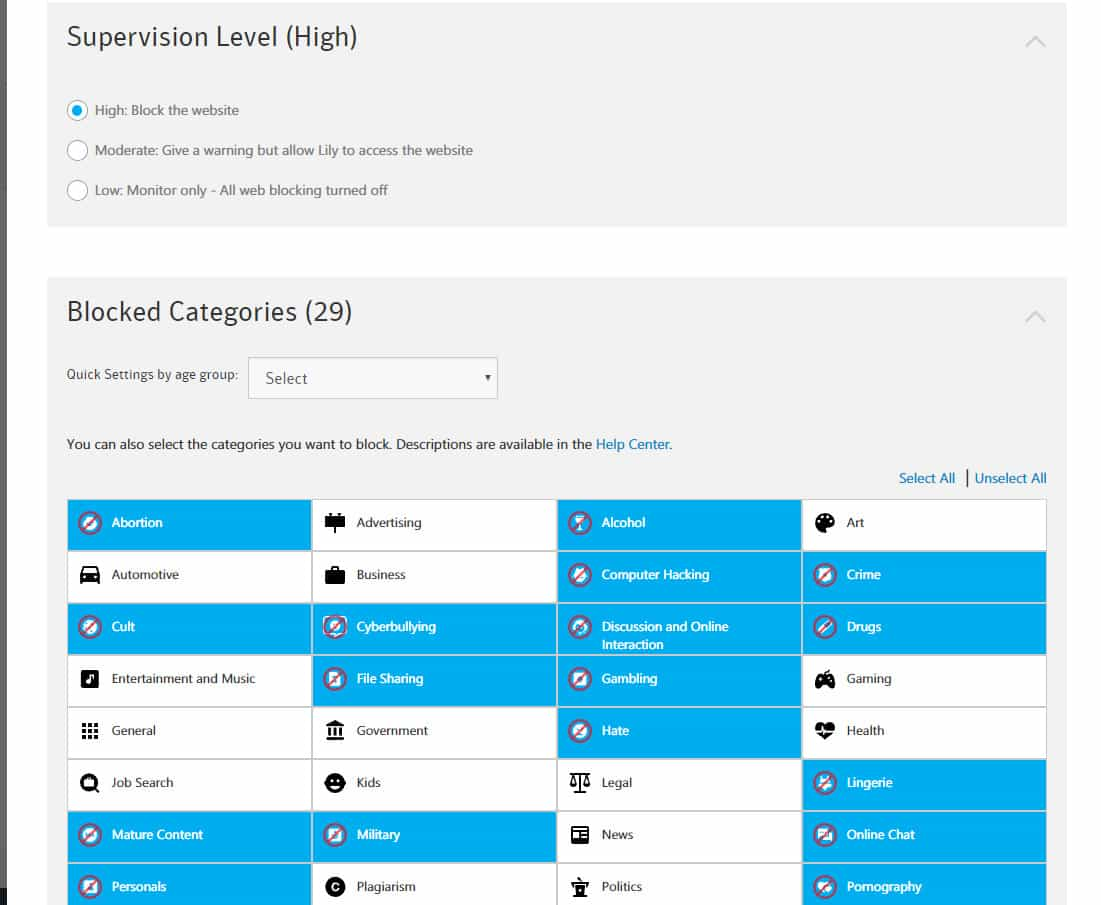
Task: Click the Health heart icon
Action: click(825, 730)
